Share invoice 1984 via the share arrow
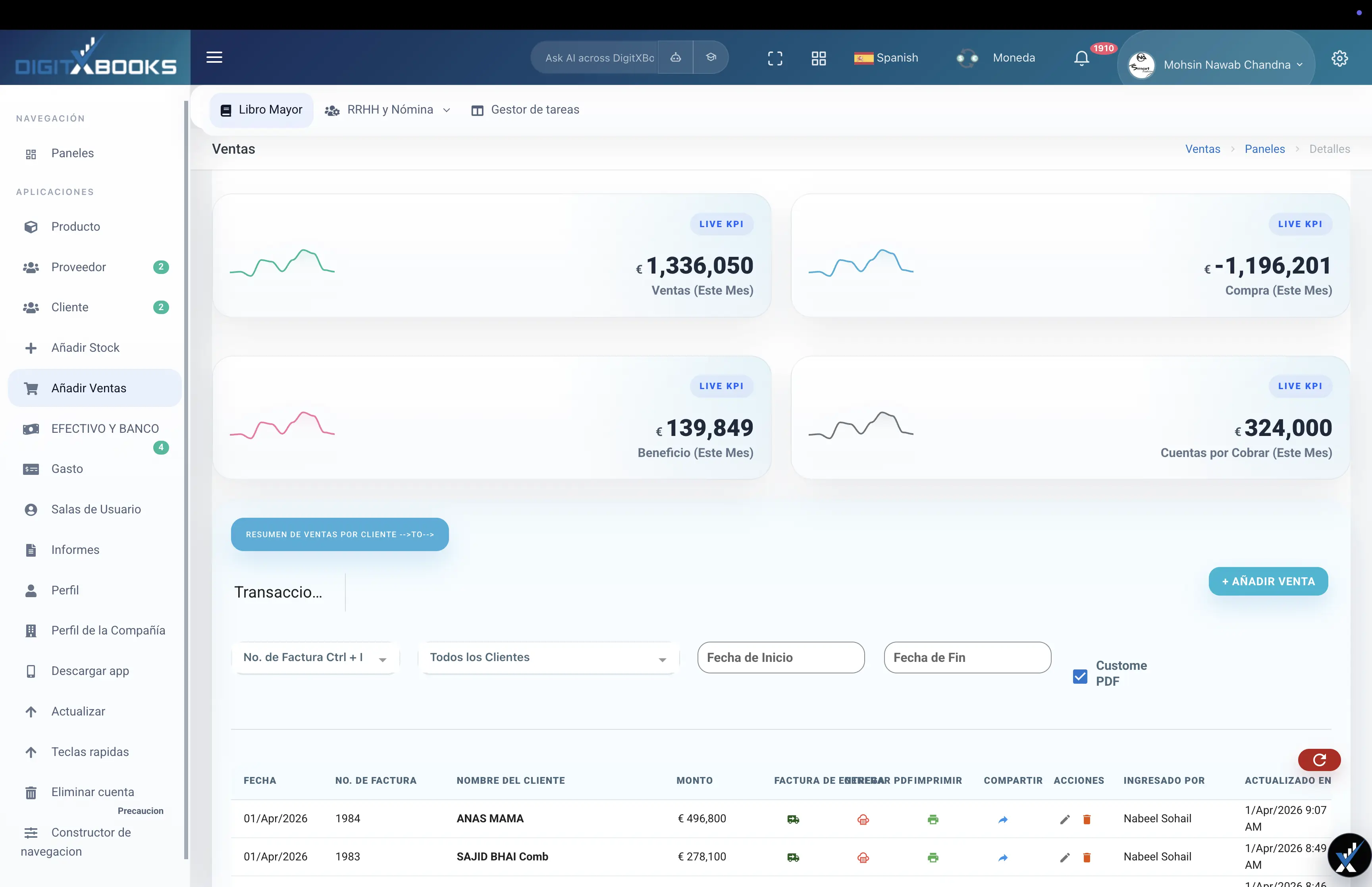1372x887 pixels. pos(1003,819)
